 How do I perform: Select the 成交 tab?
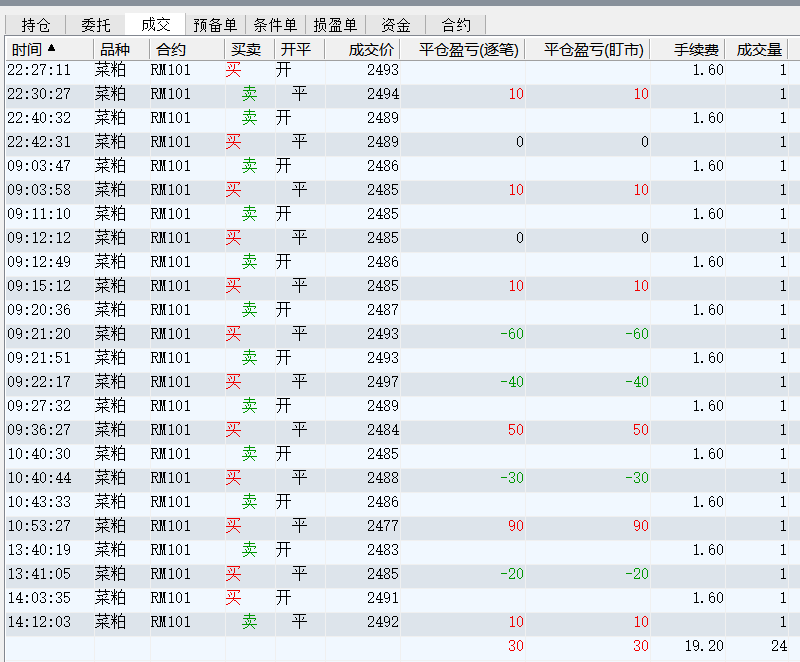pyautogui.click(x=156, y=24)
